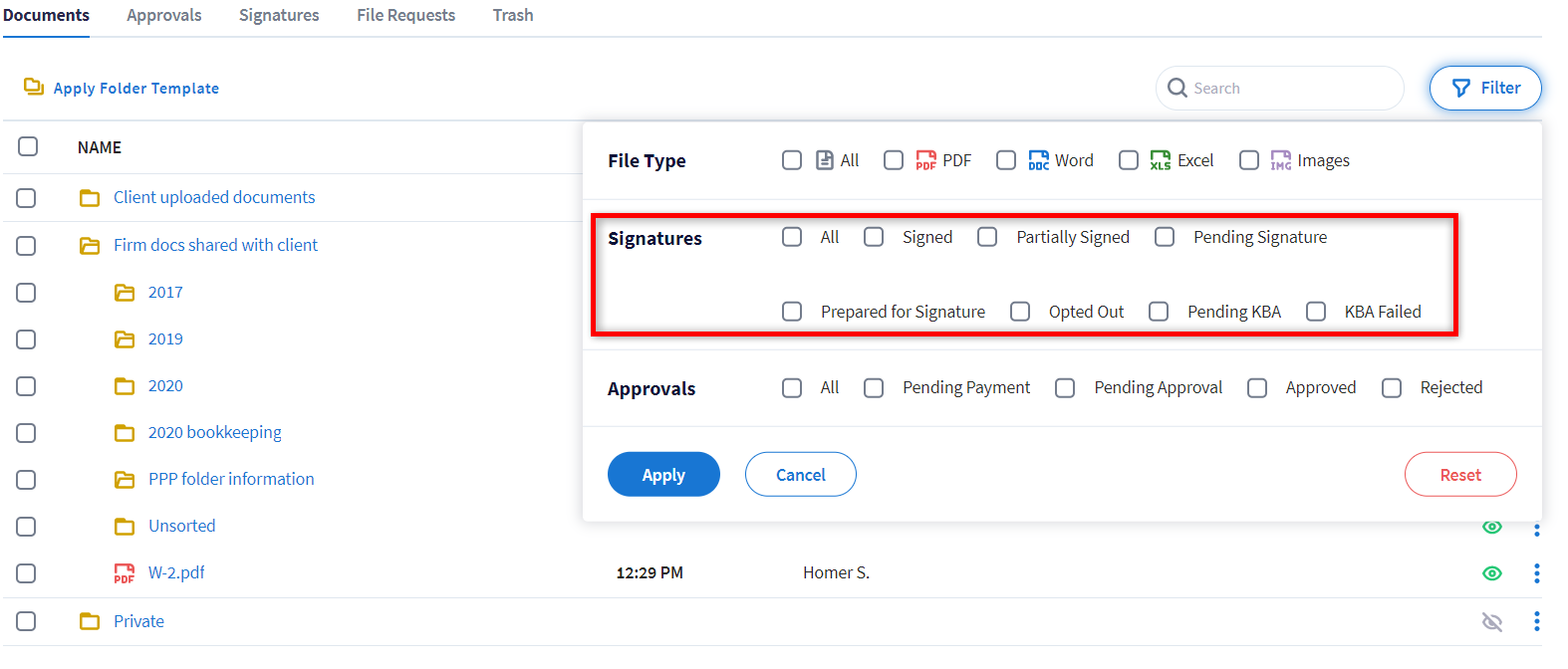
Task: Open the options menu for Private folder
Action: point(1536,621)
